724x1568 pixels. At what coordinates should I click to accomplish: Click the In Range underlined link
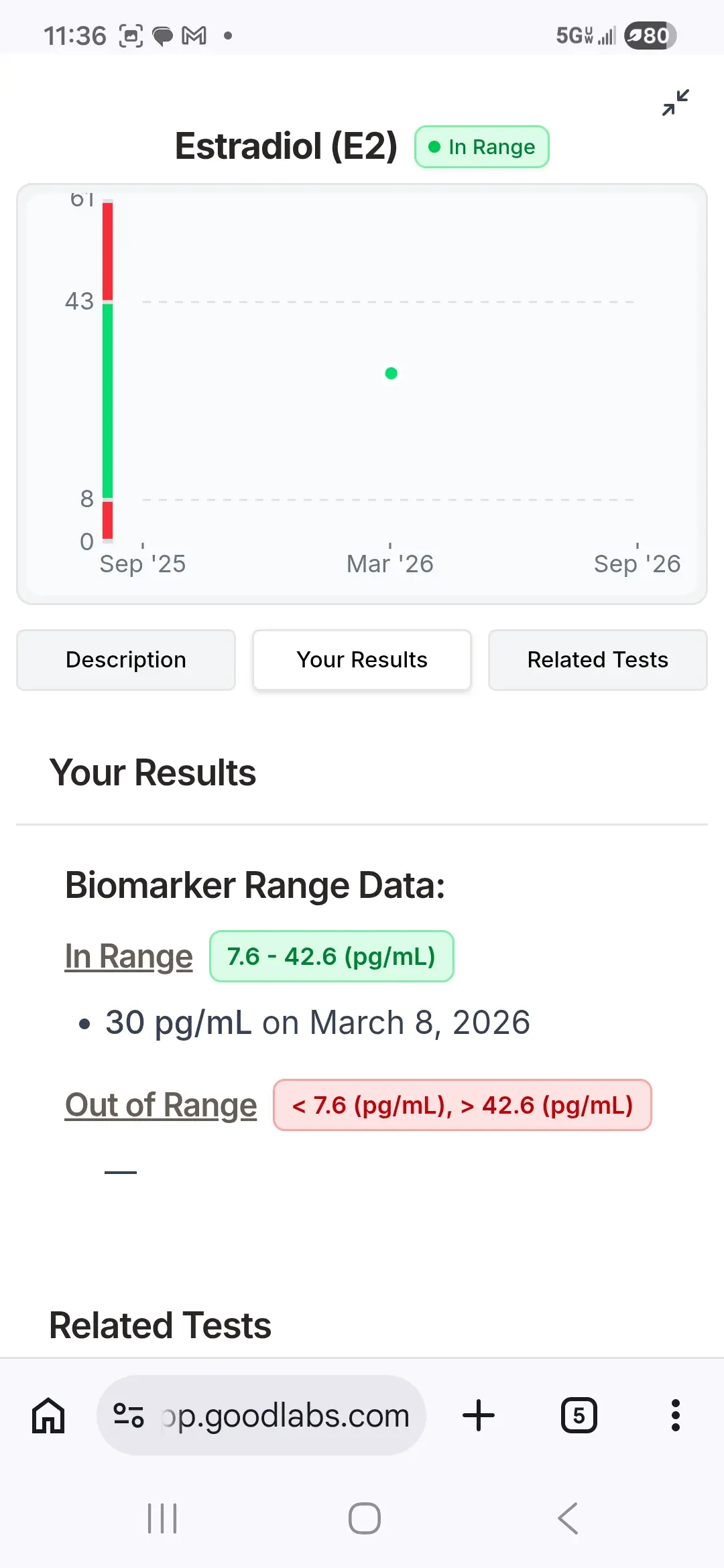point(129,956)
